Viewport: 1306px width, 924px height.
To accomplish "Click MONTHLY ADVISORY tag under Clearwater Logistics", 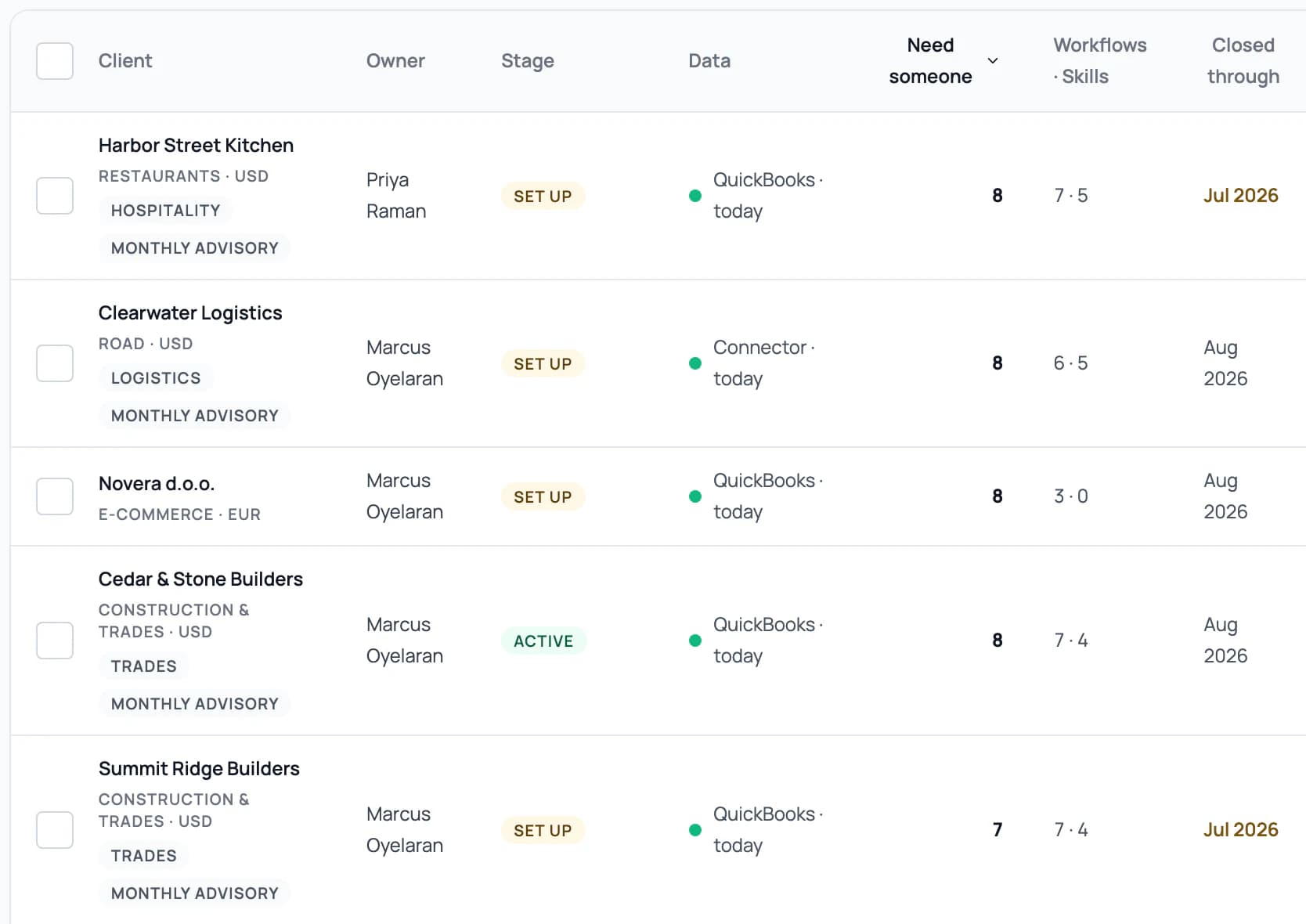I will [x=195, y=416].
